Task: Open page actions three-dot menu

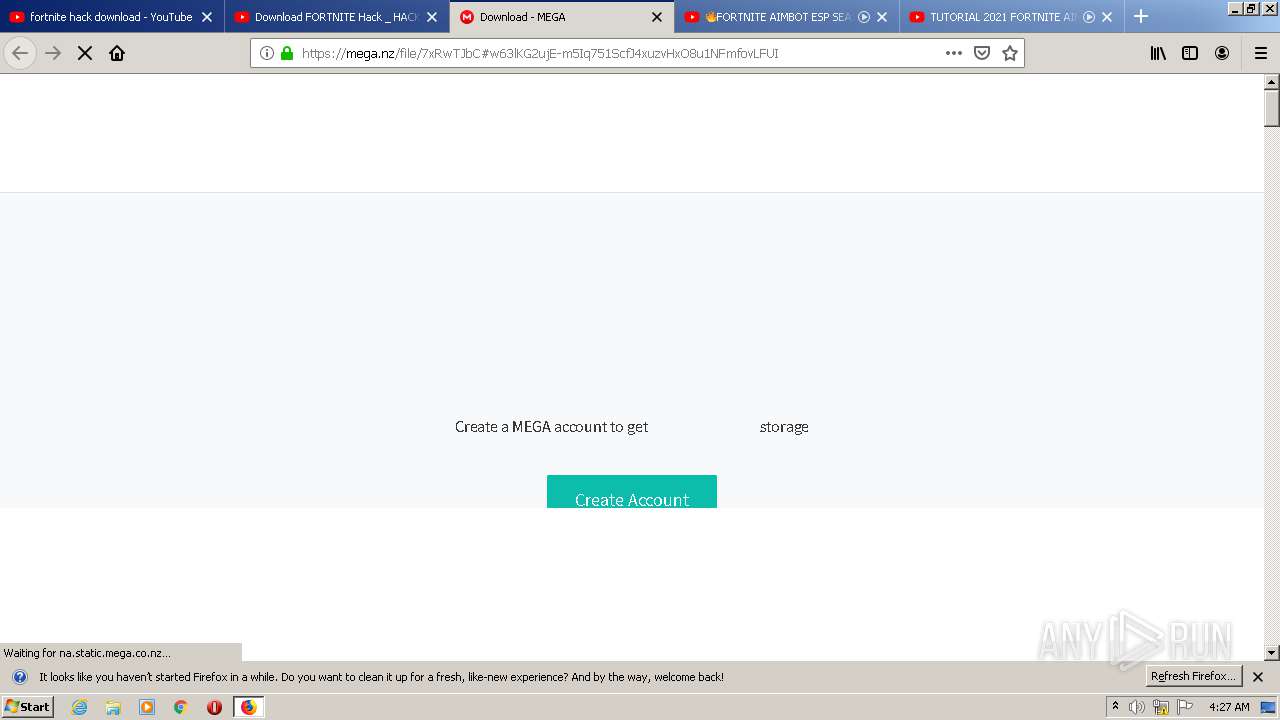Action: 954,53
